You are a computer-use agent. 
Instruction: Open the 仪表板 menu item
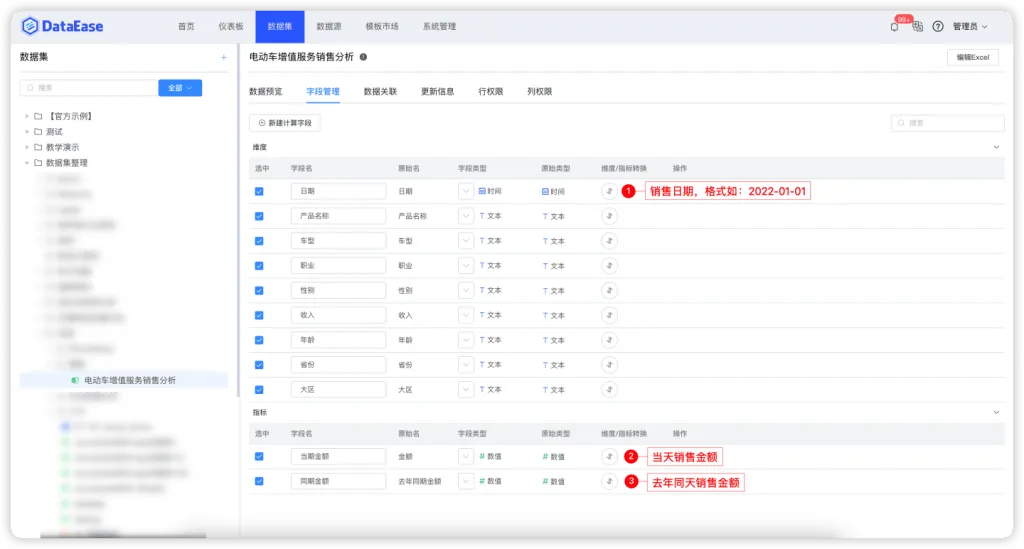pos(231,27)
